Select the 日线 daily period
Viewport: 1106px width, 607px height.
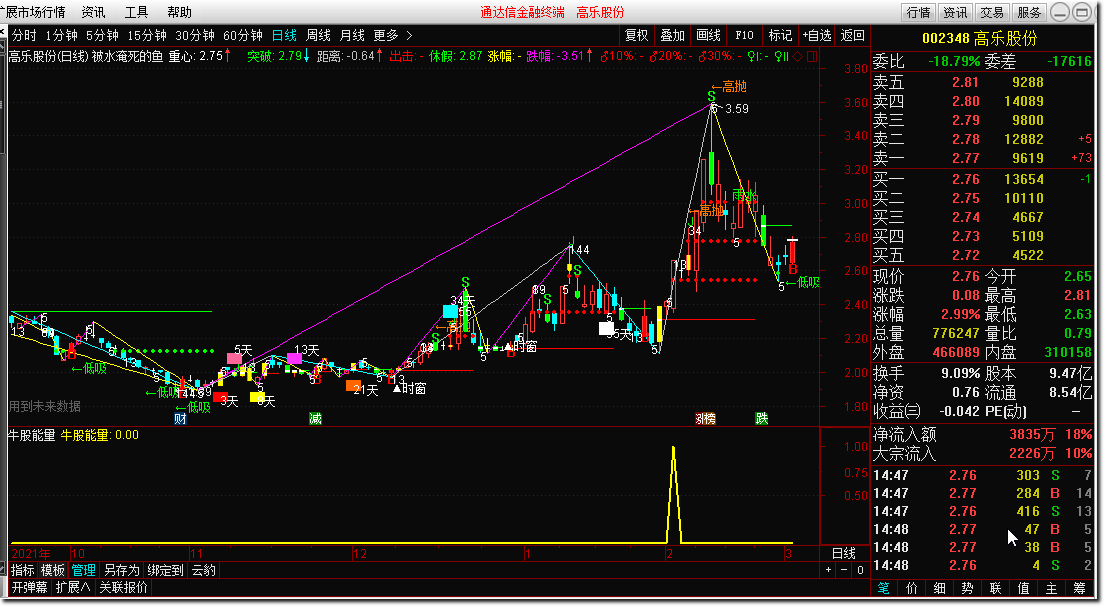click(284, 35)
